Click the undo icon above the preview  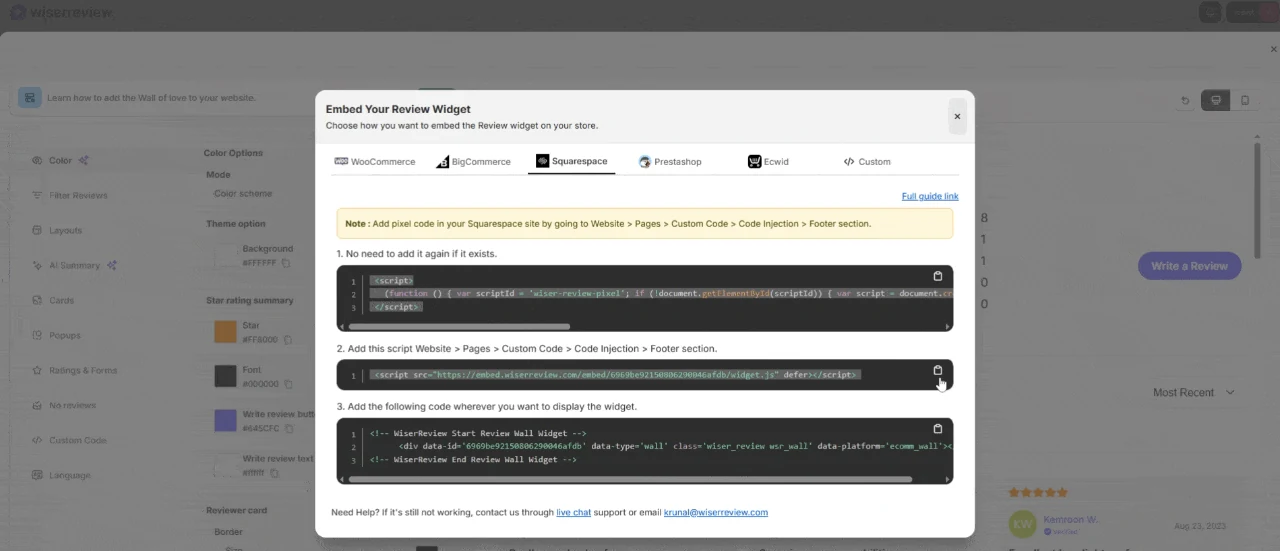click(x=1185, y=100)
